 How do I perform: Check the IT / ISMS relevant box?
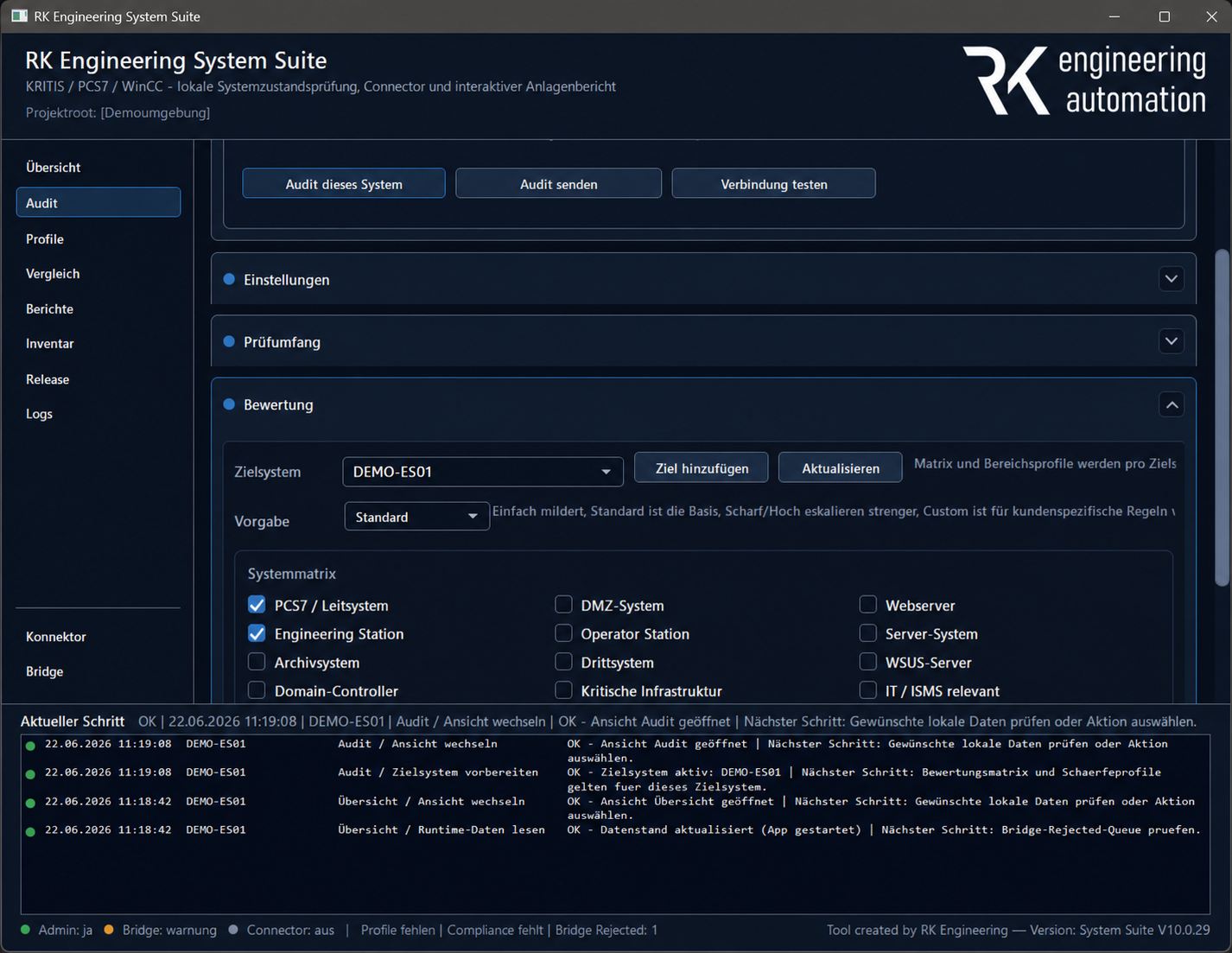coord(868,689)
